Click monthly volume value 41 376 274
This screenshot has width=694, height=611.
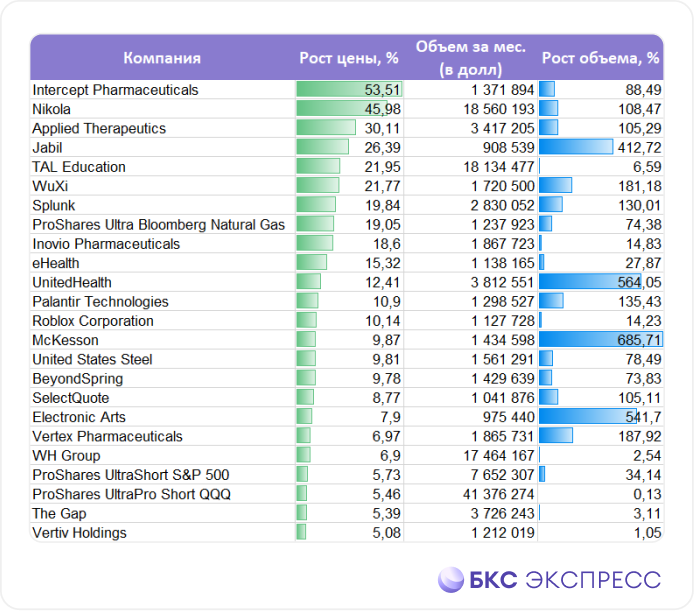(x=499, y=494)
